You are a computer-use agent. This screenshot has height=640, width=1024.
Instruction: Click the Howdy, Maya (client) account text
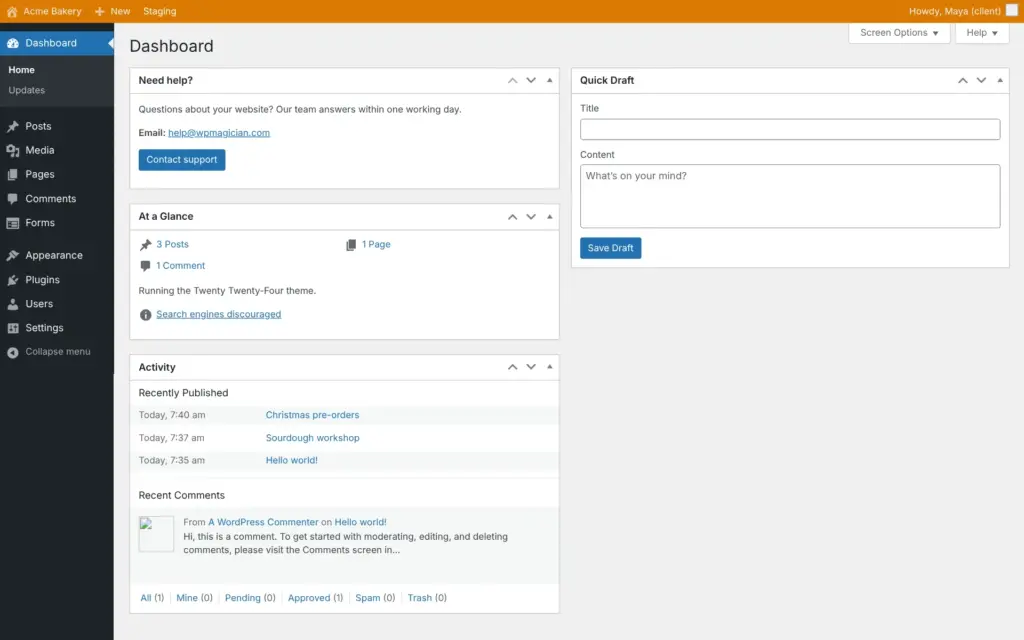point(955,11)
